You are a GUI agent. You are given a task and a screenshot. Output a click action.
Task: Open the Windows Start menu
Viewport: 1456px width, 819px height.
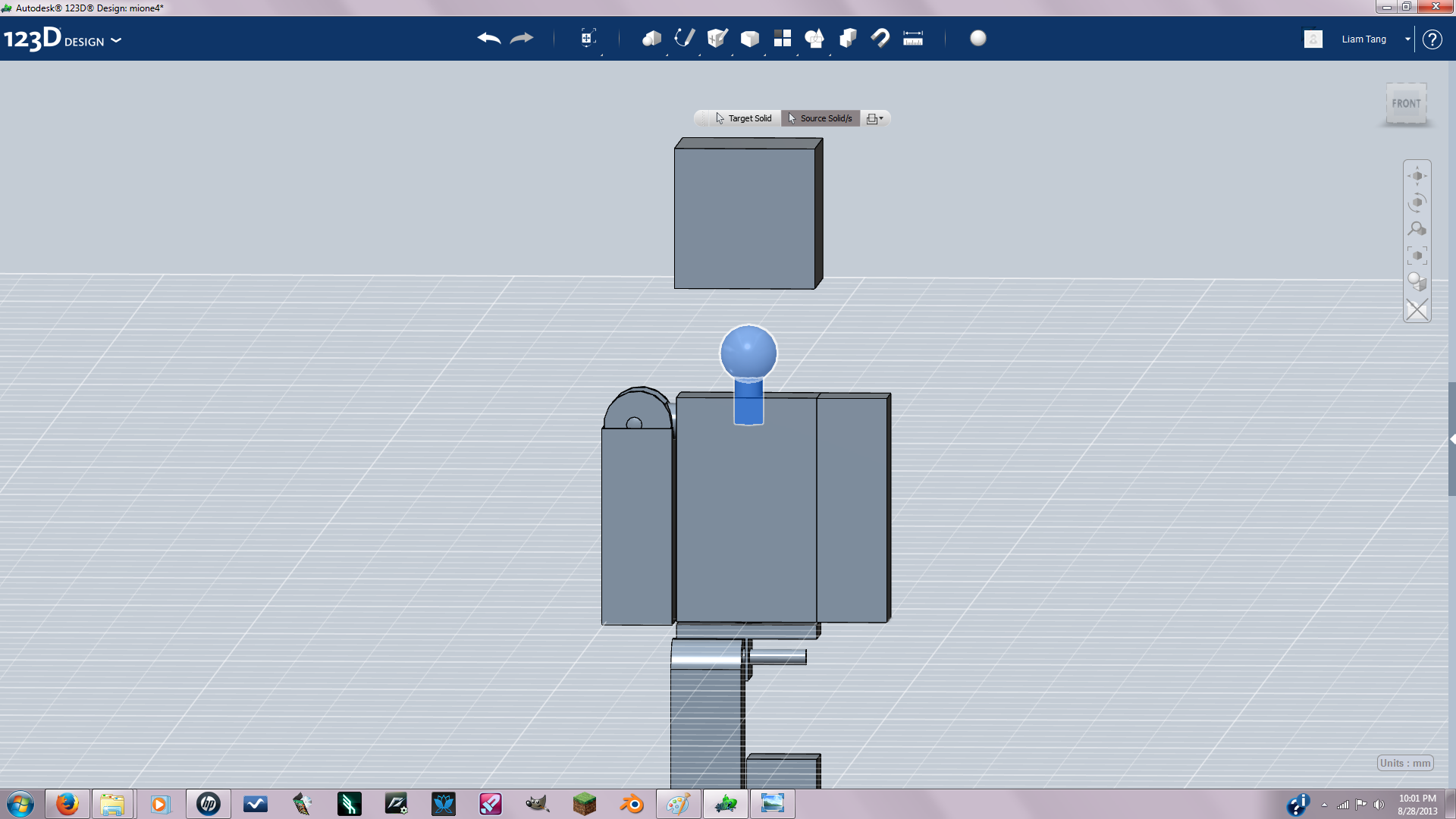point(20,804)
